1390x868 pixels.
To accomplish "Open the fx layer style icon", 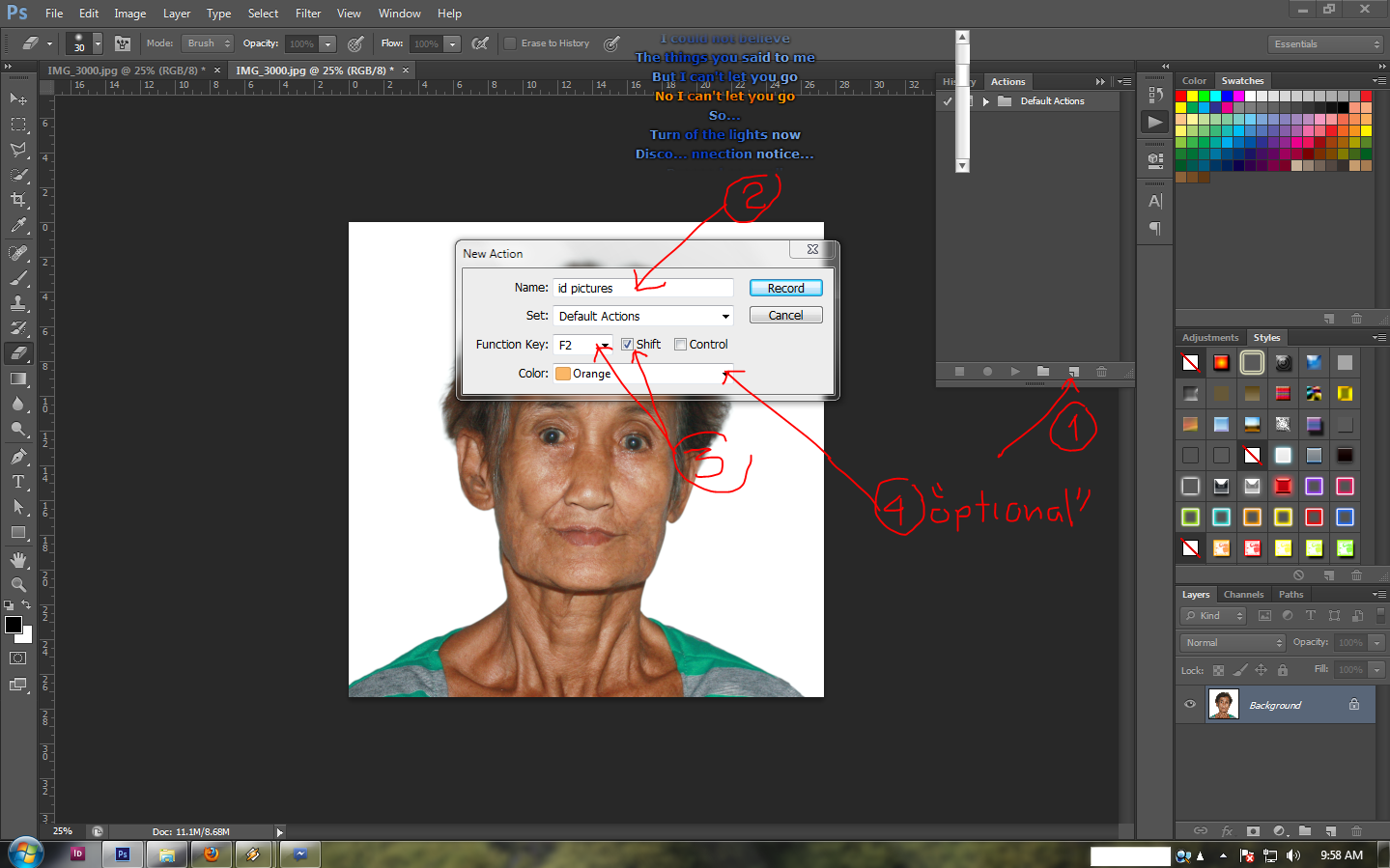I will (1227, 830).
